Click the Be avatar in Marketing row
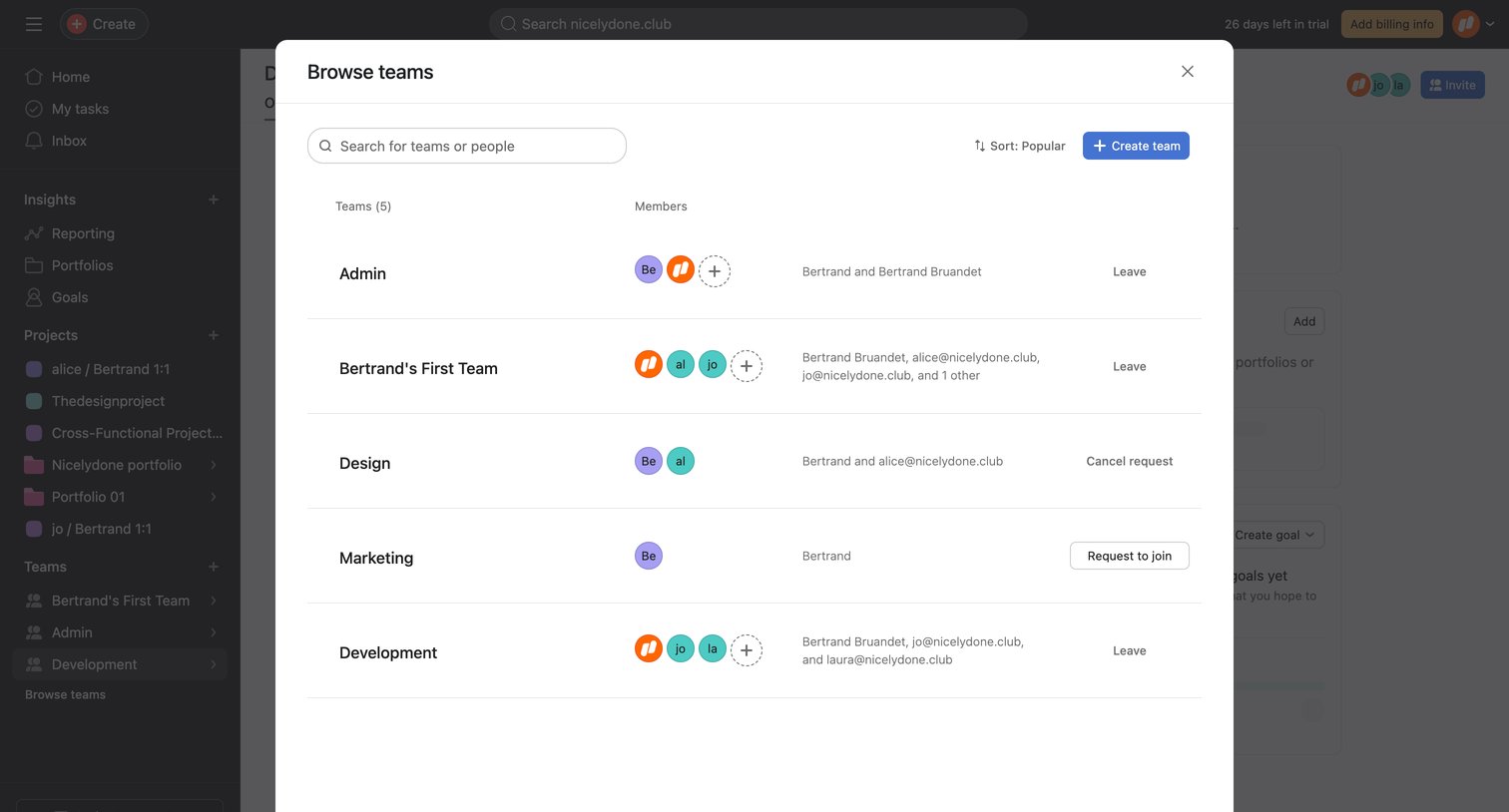The image size is (1509, 812). [x=649, y=556]
